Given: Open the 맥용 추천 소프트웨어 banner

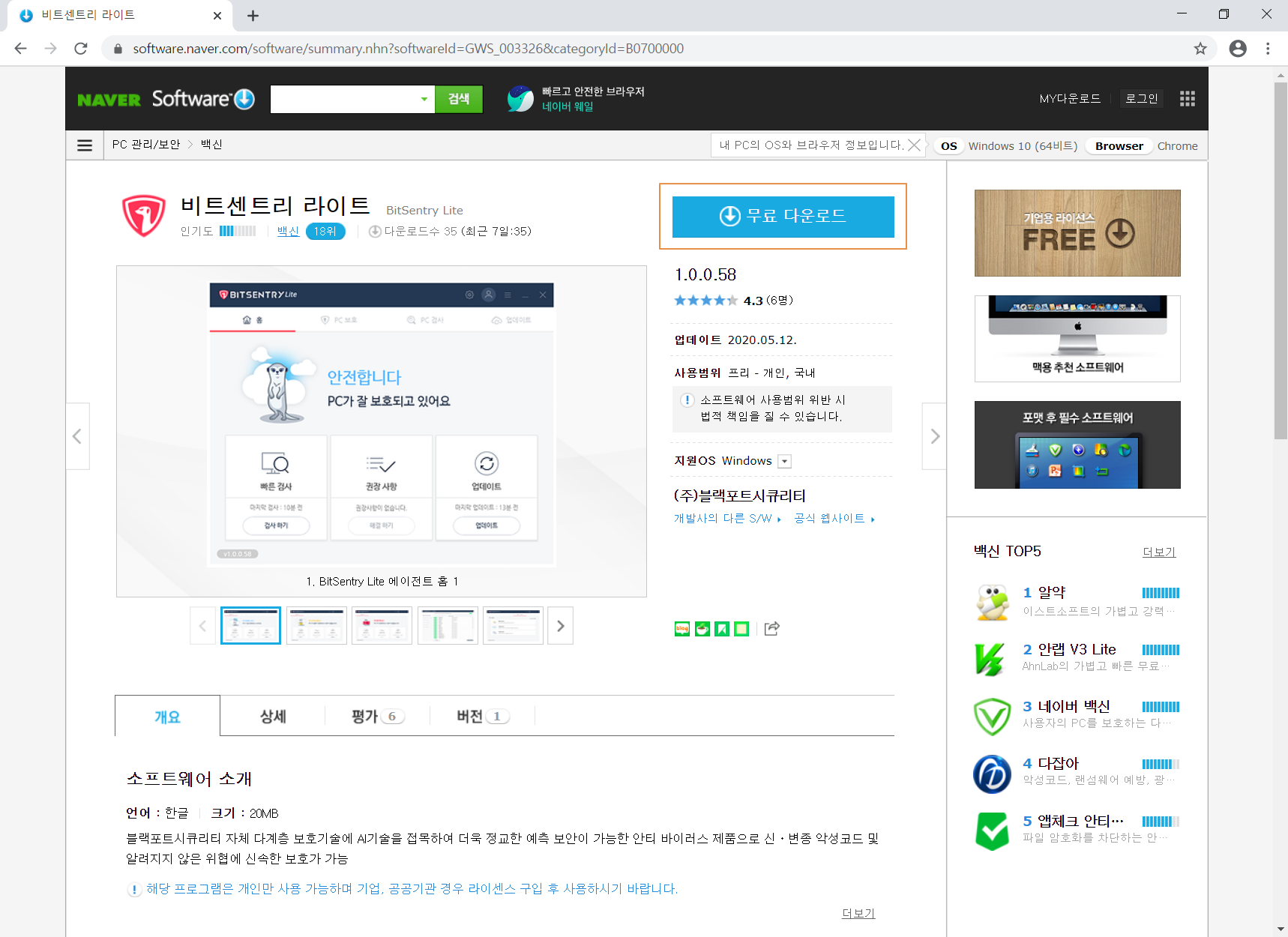Looking at the screenshot, I should point(1077,339).
